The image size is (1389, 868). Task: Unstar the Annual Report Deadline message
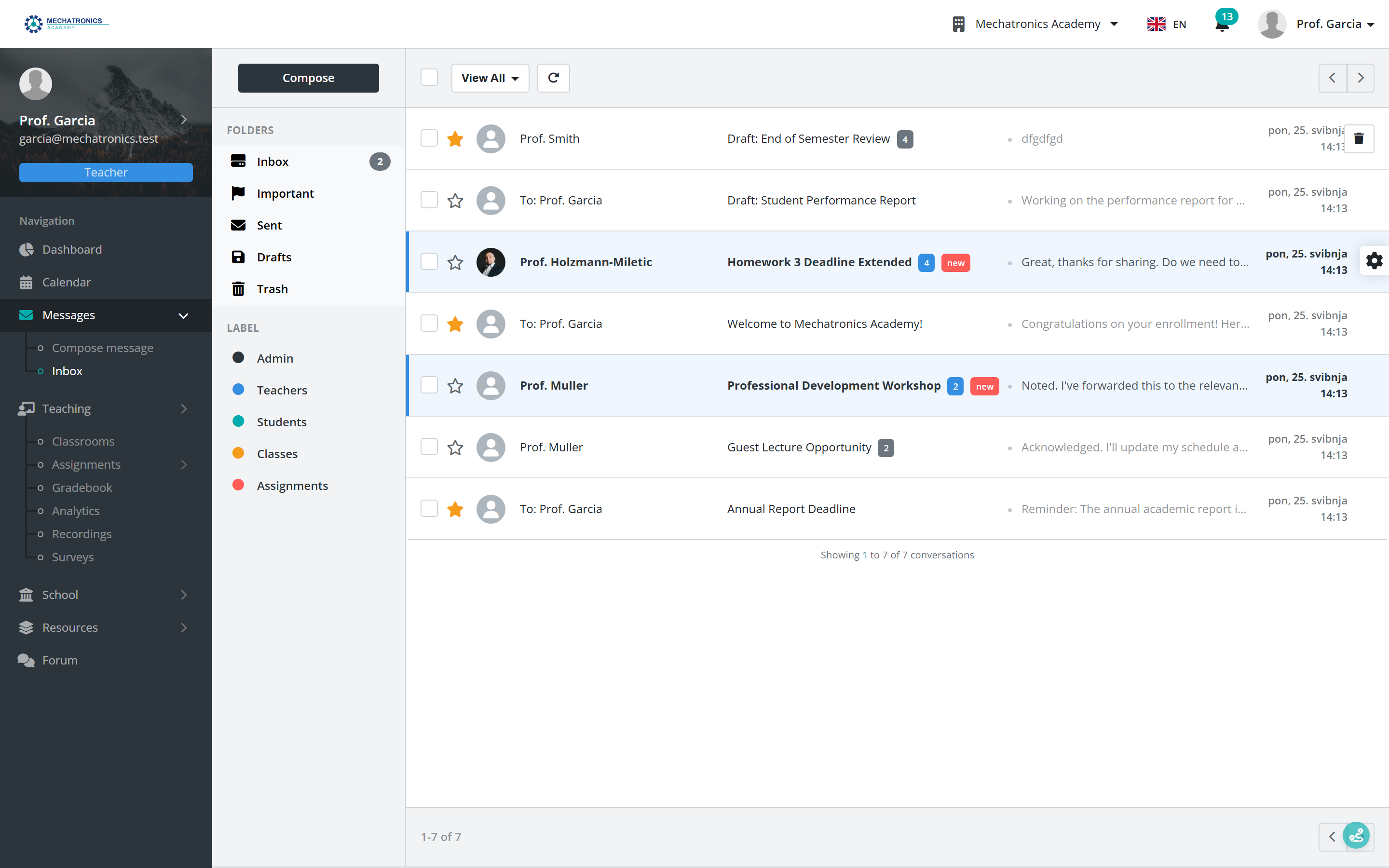coord(455,509)
